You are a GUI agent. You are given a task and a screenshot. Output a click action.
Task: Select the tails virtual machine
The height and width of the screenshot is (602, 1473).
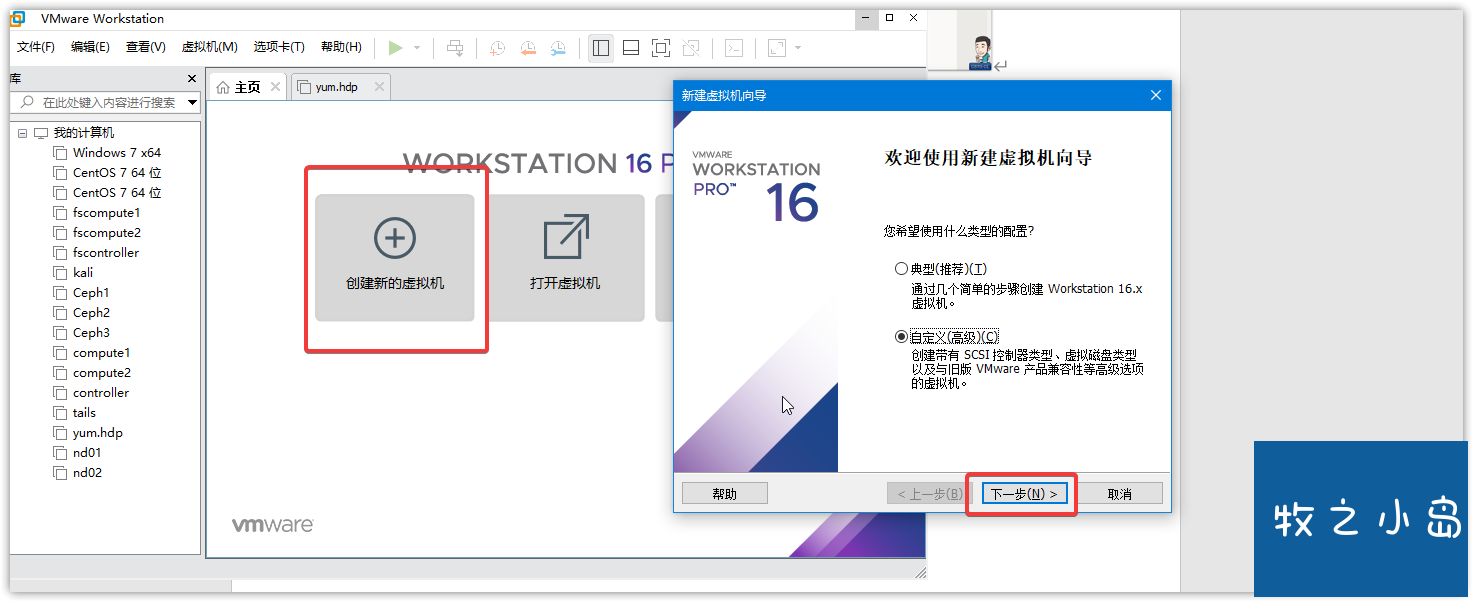85,413
